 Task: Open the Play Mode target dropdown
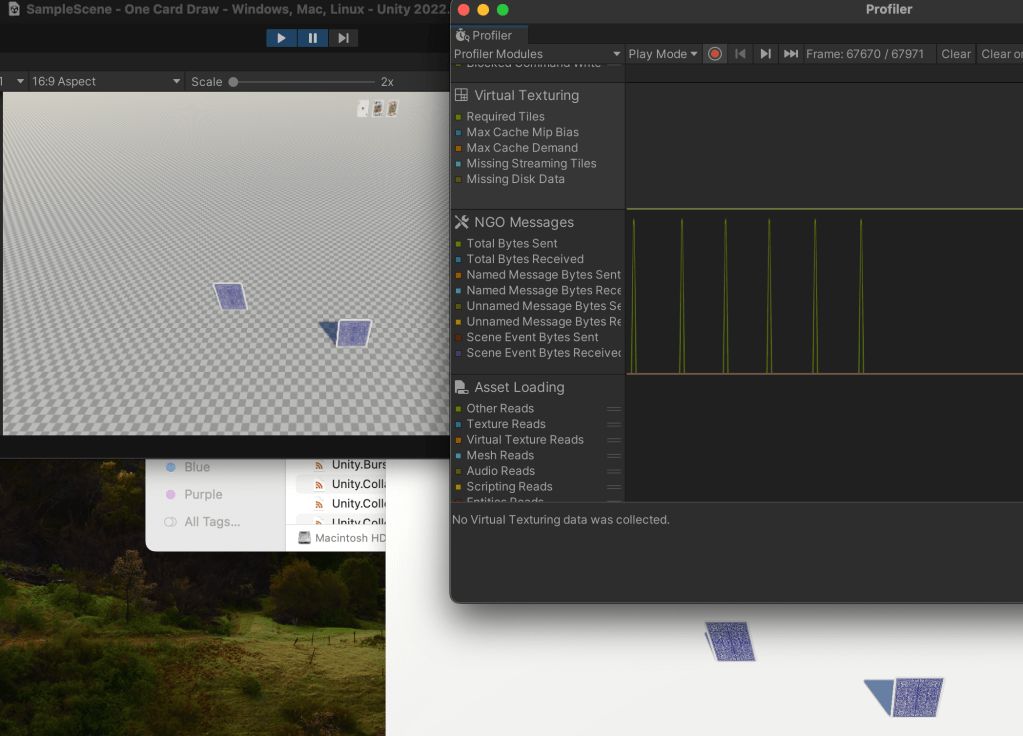tap(663, 54)
